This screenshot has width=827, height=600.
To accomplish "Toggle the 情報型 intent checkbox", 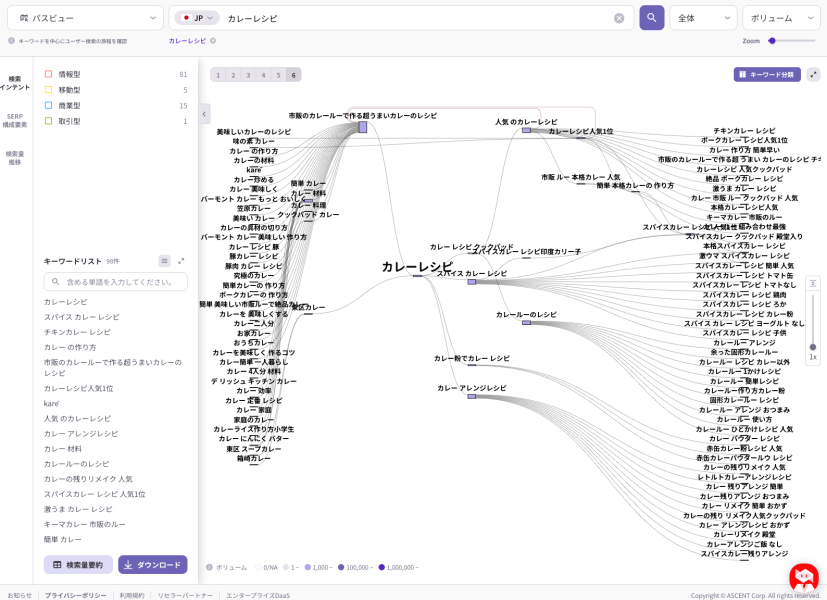I will (x=48, y=74).
